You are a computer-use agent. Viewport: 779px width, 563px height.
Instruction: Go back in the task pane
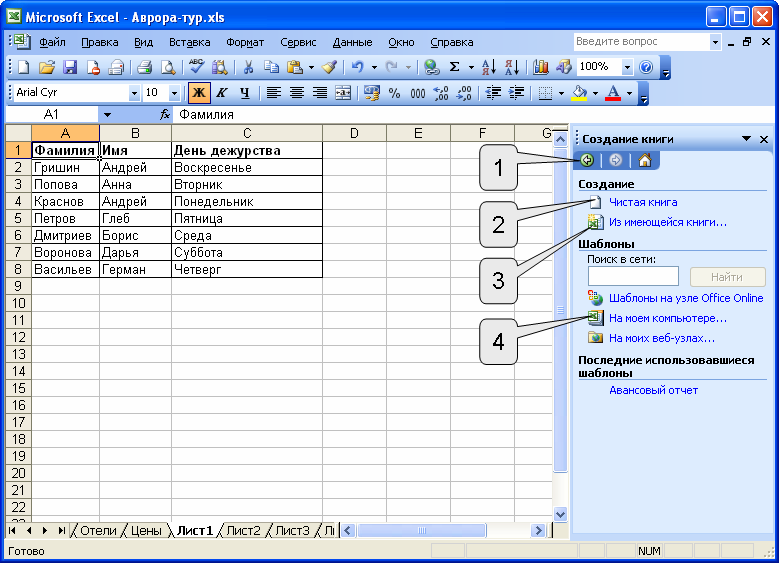[587, 160]
